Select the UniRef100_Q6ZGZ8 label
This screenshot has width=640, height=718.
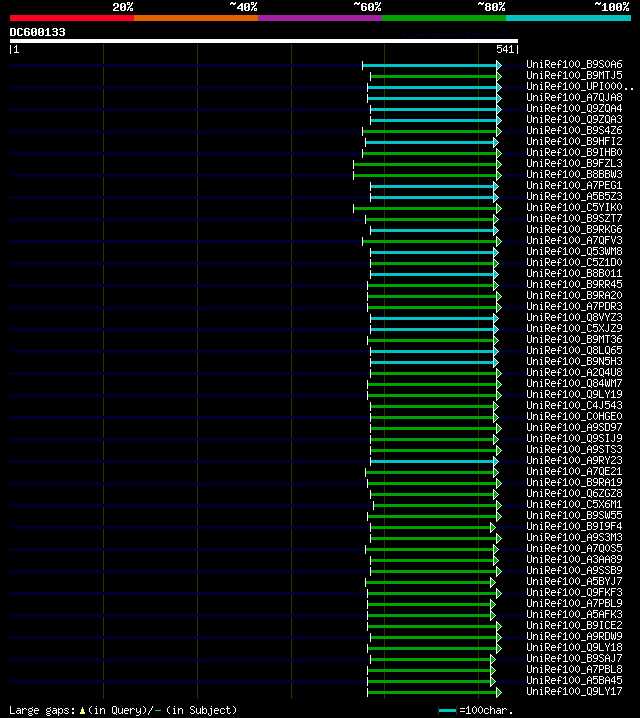pyautogui.click(x=574, y=493)
